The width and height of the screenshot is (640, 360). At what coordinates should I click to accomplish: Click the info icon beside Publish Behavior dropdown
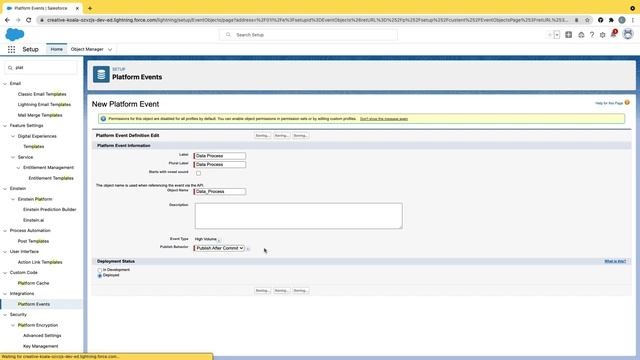coord(248,249)
